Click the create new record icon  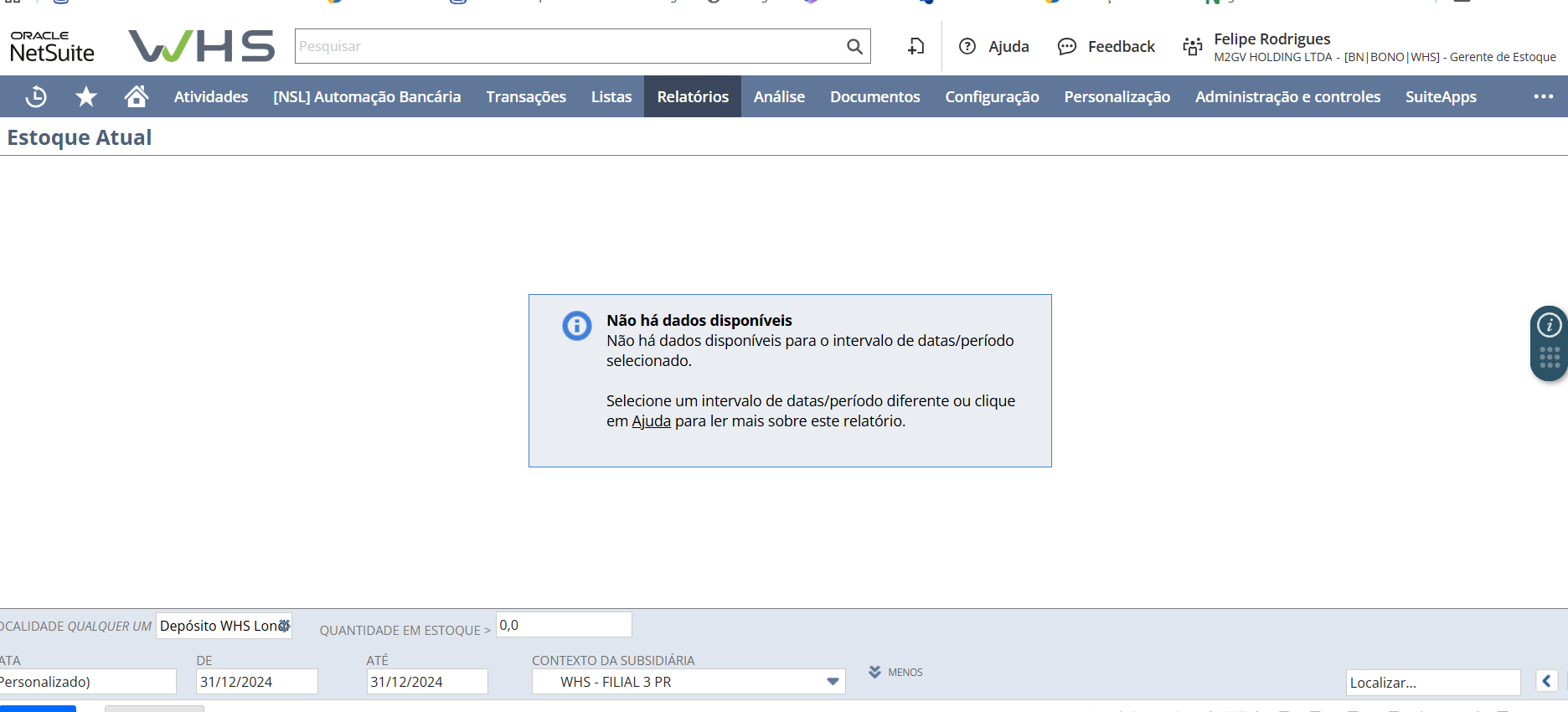(916, 47)
